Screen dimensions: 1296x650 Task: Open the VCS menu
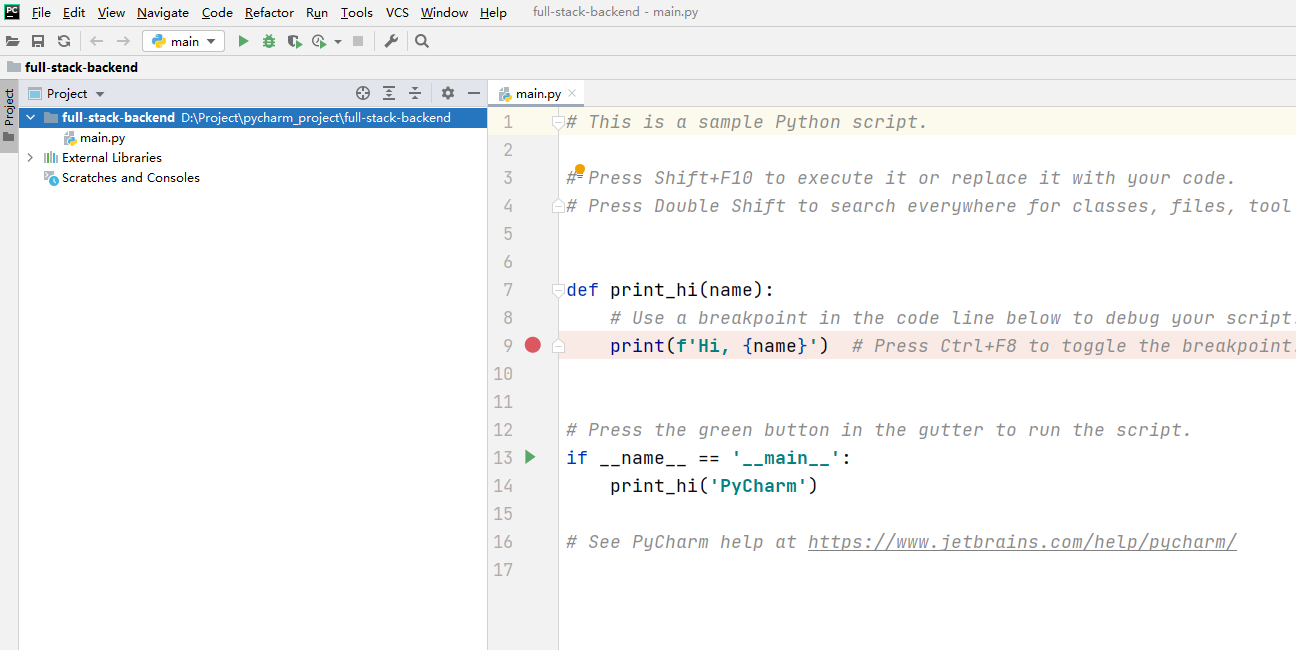coord(397,13)
